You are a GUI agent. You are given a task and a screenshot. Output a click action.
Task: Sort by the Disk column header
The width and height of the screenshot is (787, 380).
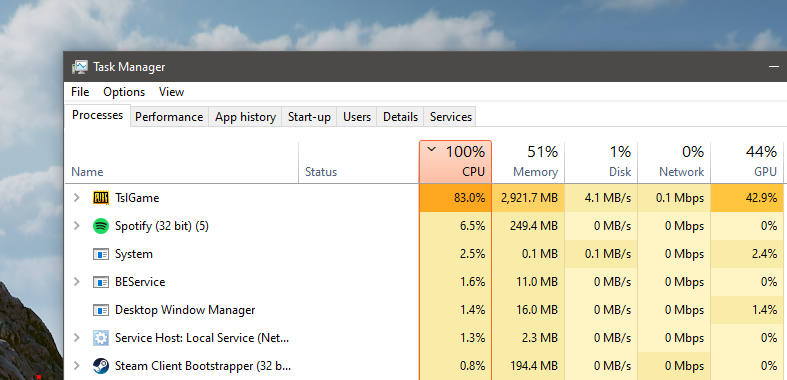coord(601,162)
